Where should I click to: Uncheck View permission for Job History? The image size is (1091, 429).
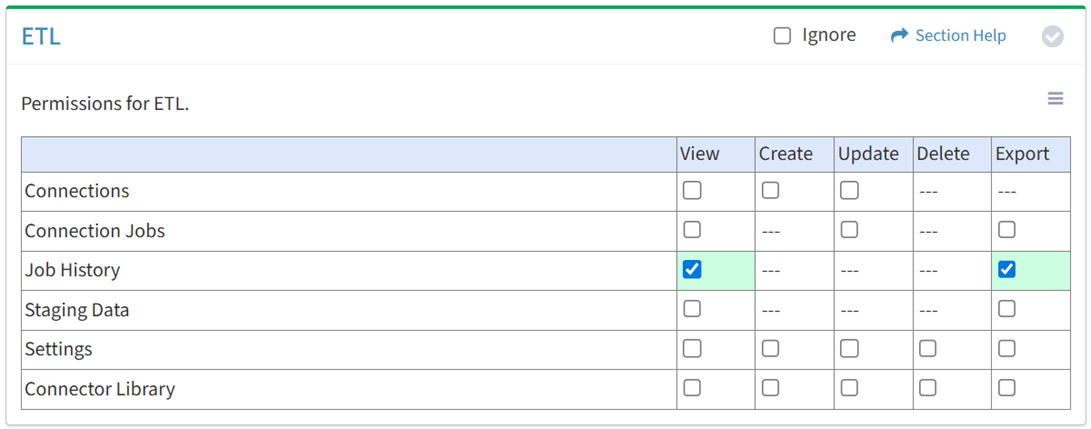coord(692,269)
